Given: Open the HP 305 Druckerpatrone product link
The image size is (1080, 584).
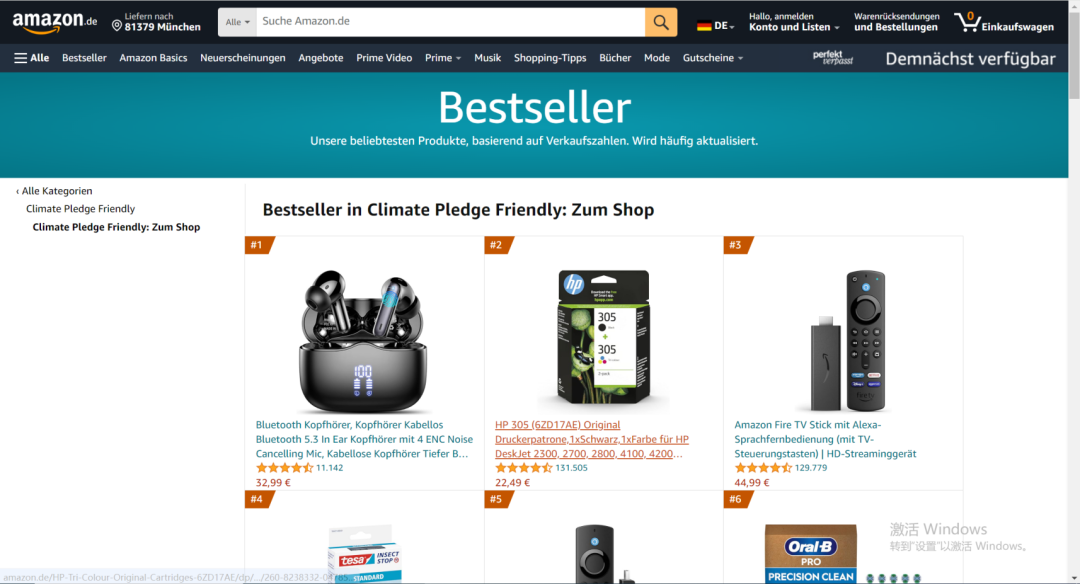Looking at the screenshot, I should click(592, 439).
